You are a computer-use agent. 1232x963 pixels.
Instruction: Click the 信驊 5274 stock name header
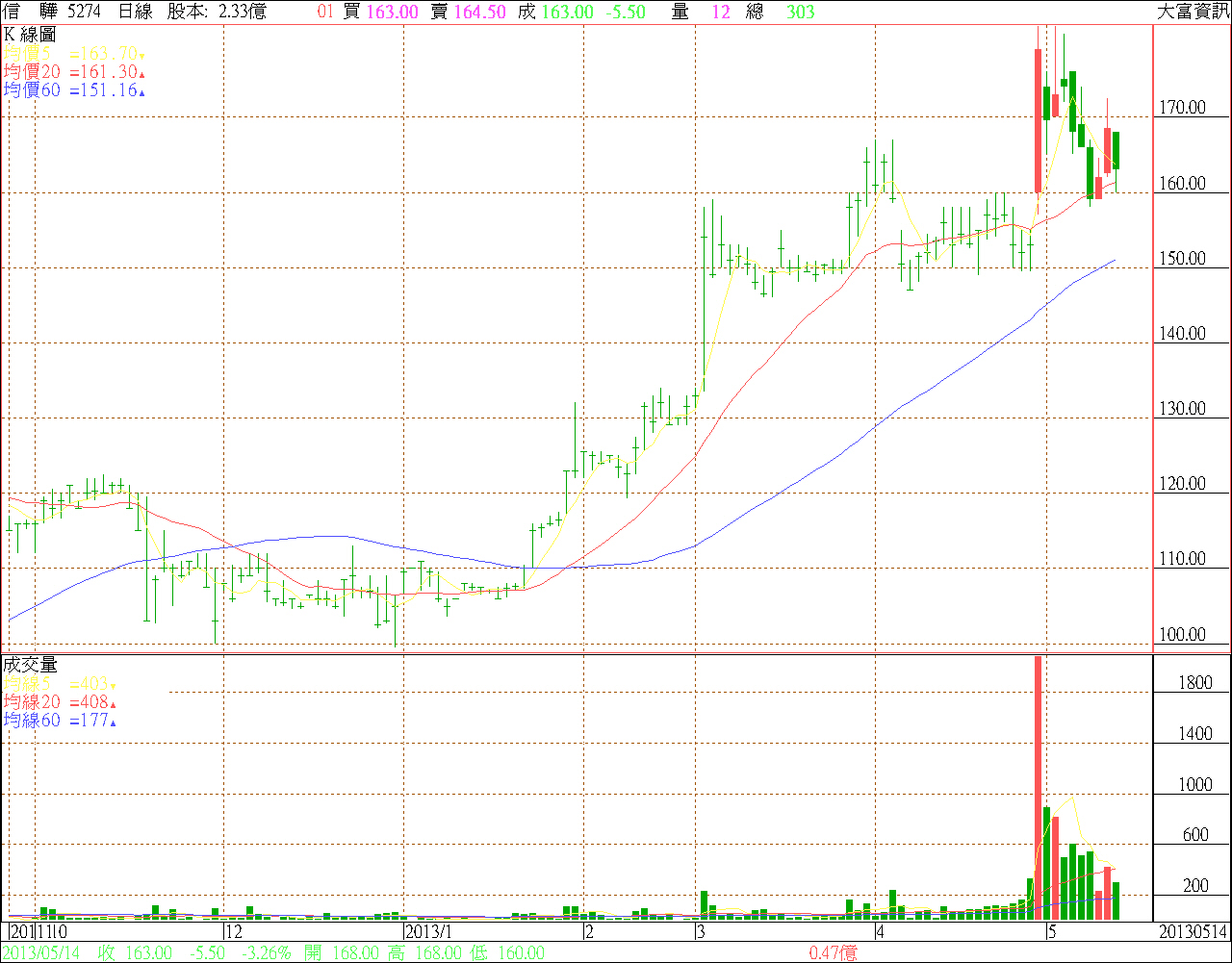tap(52, 12)
